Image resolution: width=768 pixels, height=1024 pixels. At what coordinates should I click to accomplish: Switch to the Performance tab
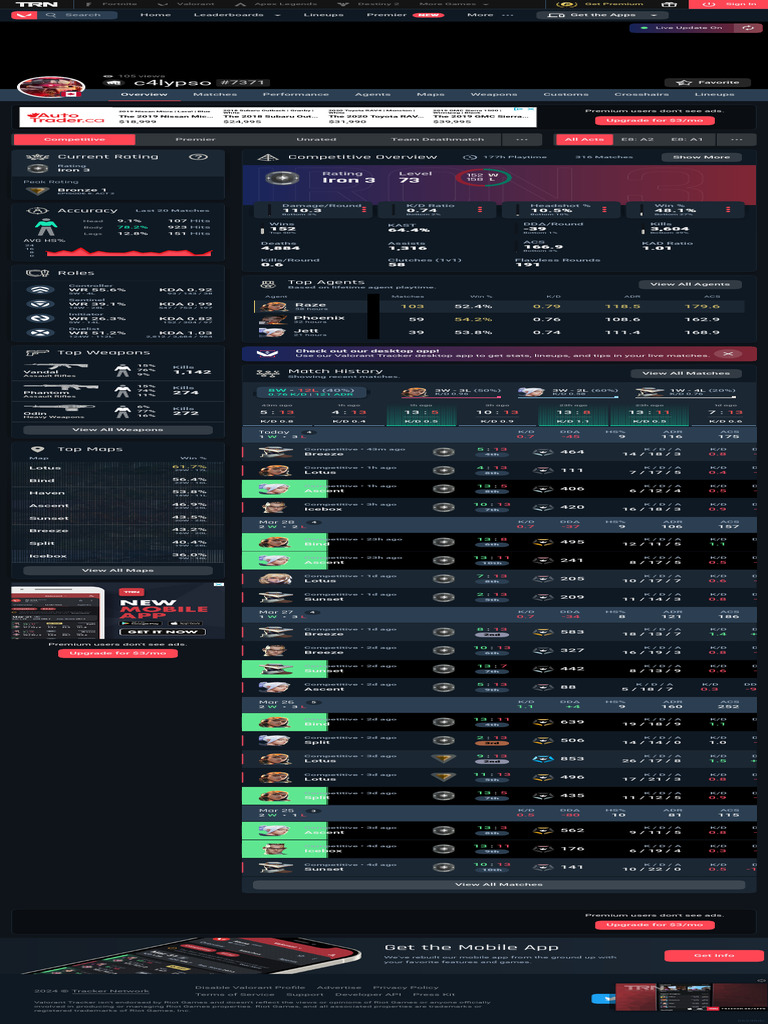(296, 95)
